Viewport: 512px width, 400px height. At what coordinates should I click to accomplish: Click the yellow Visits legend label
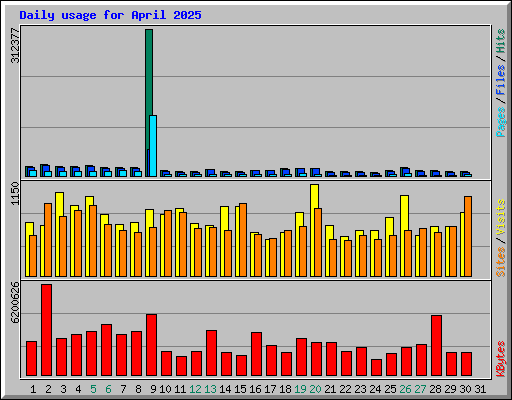tap(501, 218)
